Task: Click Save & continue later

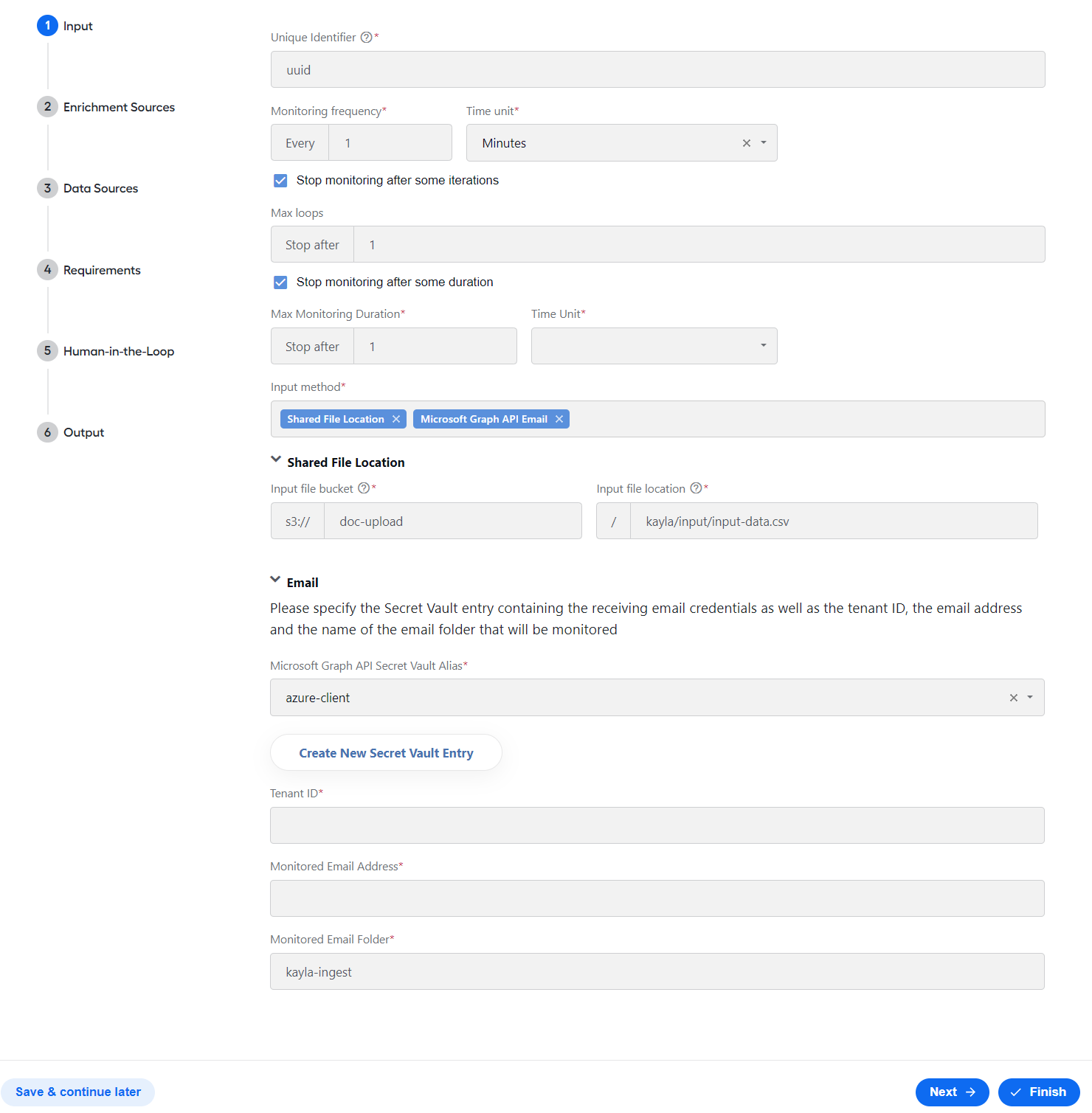Action: pos(78,1092)
